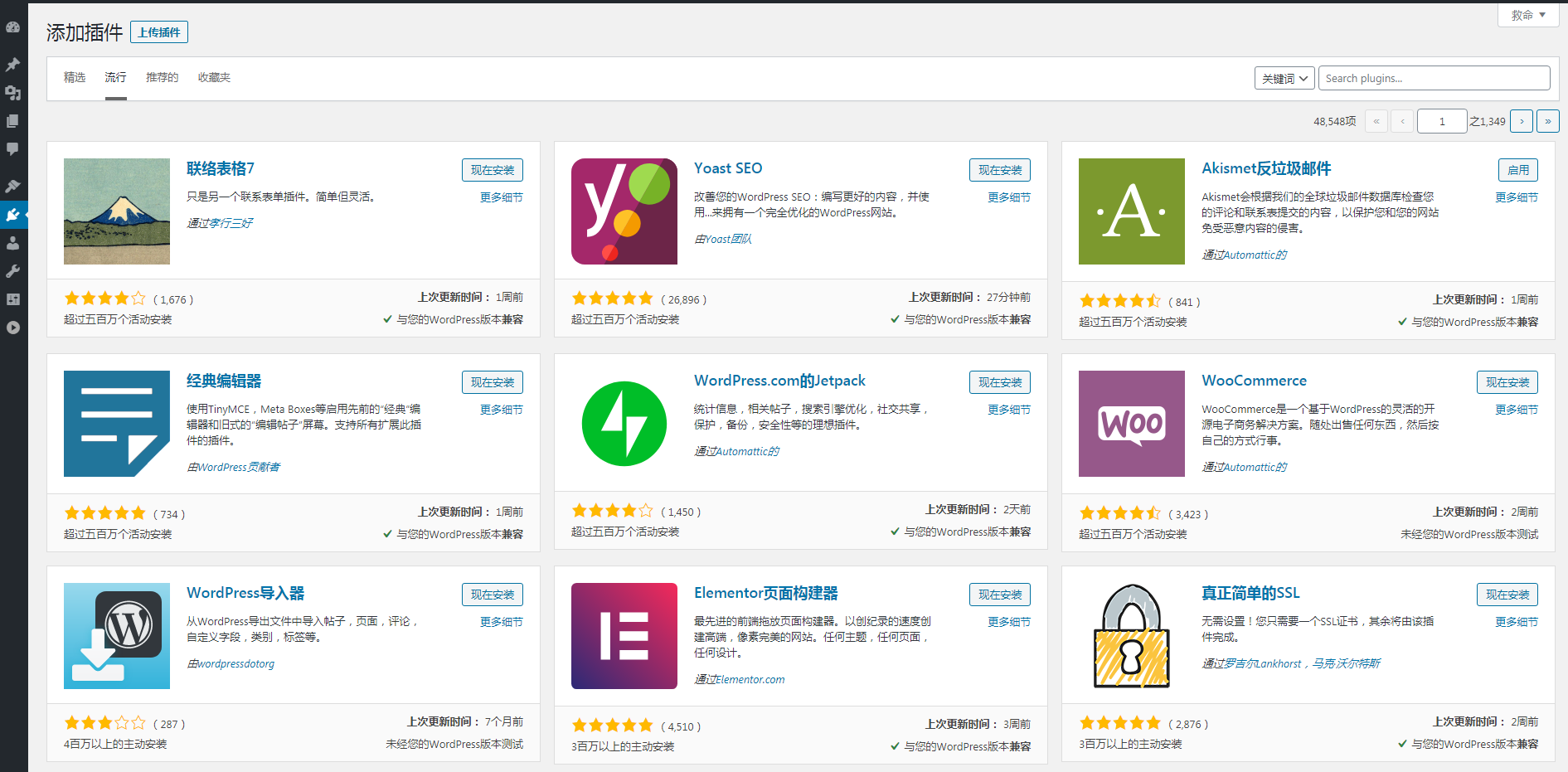Focus the Search plugins input field
The height and width of the screenshot is (772, 1568).
1435,78
